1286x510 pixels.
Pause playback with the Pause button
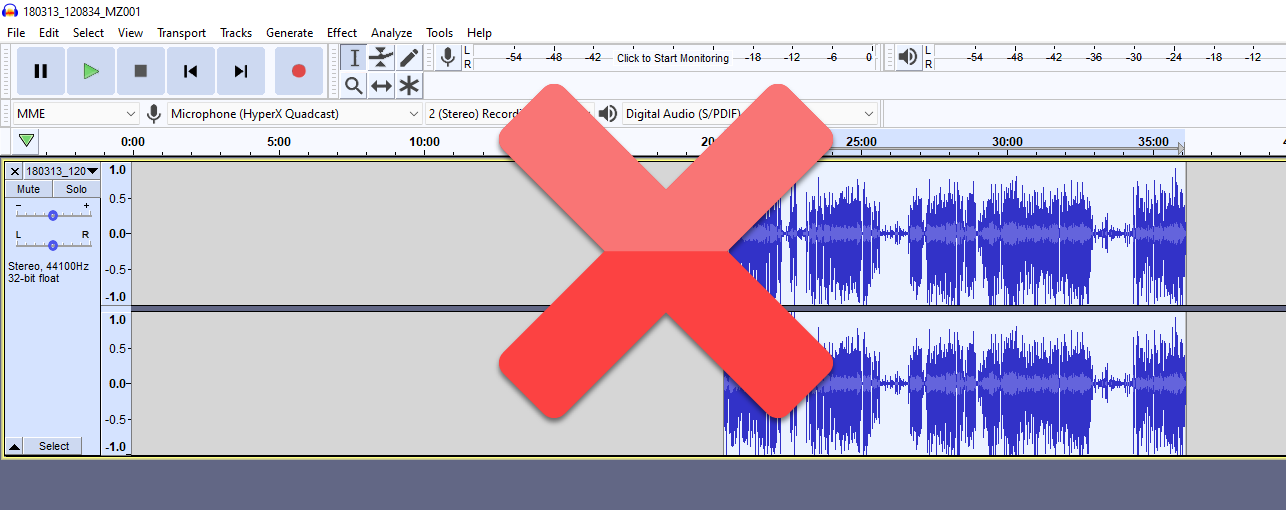(x=41, y=71)
